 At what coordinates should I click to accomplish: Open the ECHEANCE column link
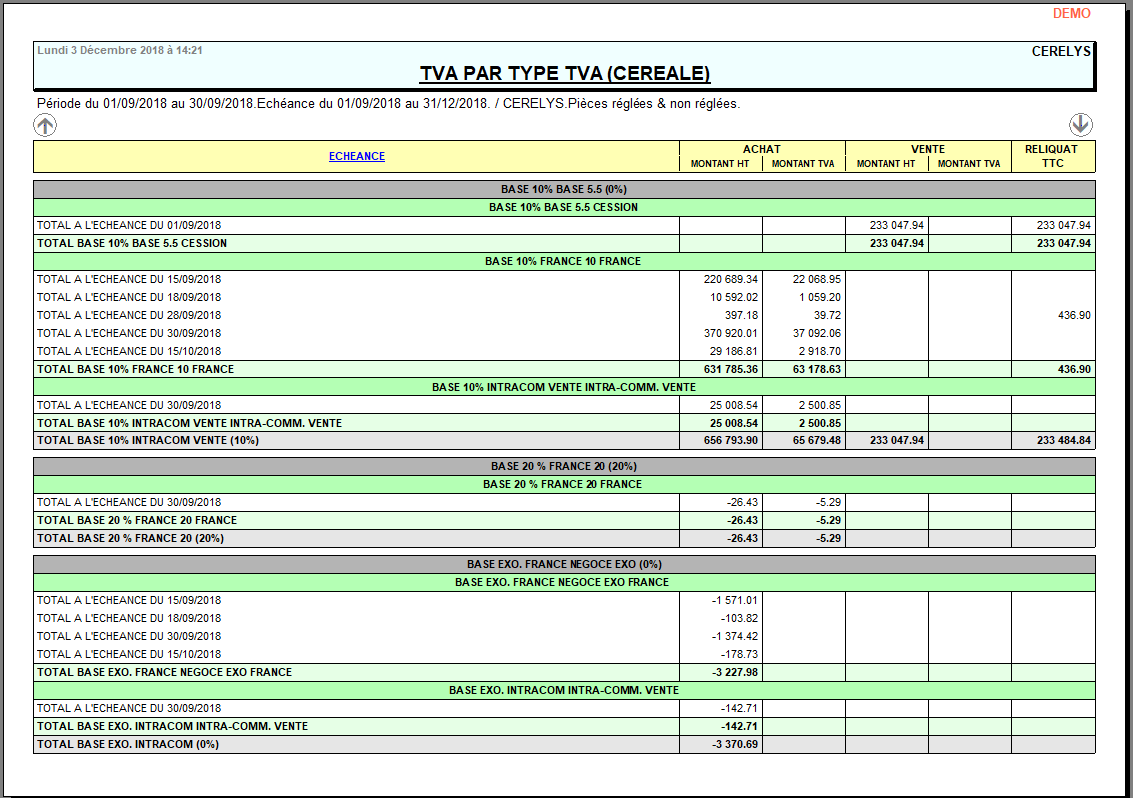pyautogui.click(x=357, y=156)
